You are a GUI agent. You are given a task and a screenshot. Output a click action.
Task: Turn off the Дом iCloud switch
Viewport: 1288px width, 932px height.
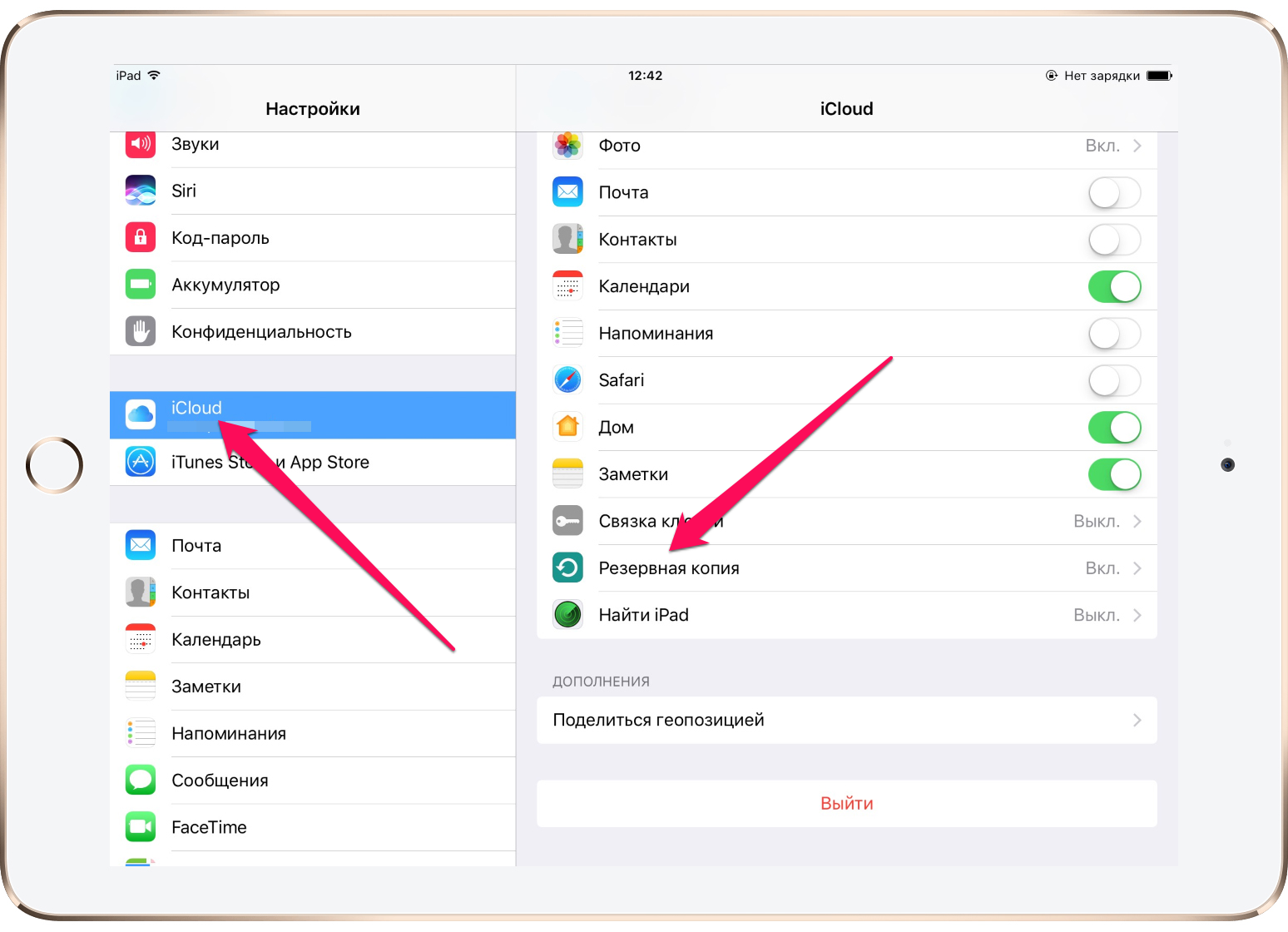coord(1114,428)
